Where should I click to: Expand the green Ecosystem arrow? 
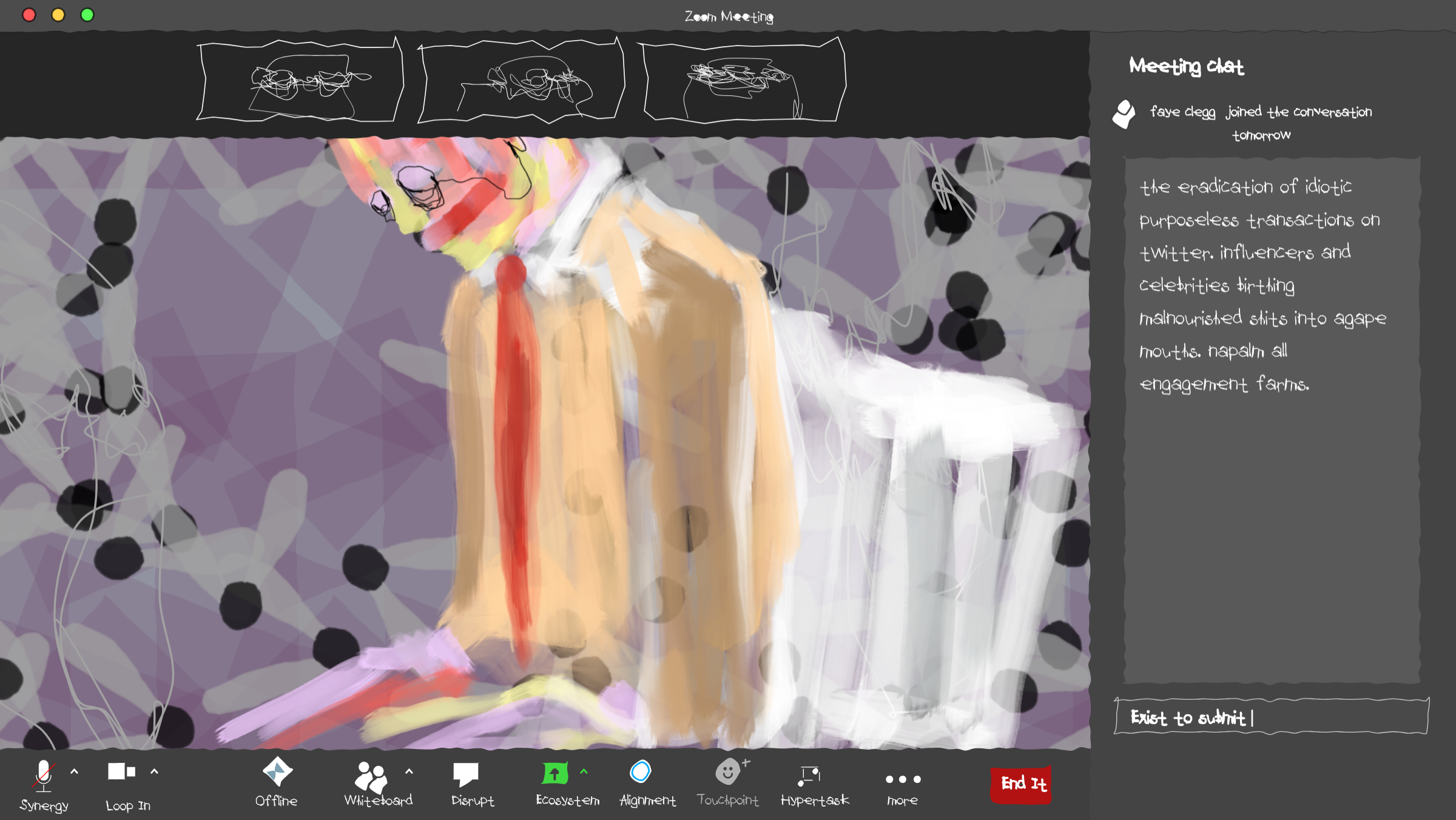pos(584,771)
